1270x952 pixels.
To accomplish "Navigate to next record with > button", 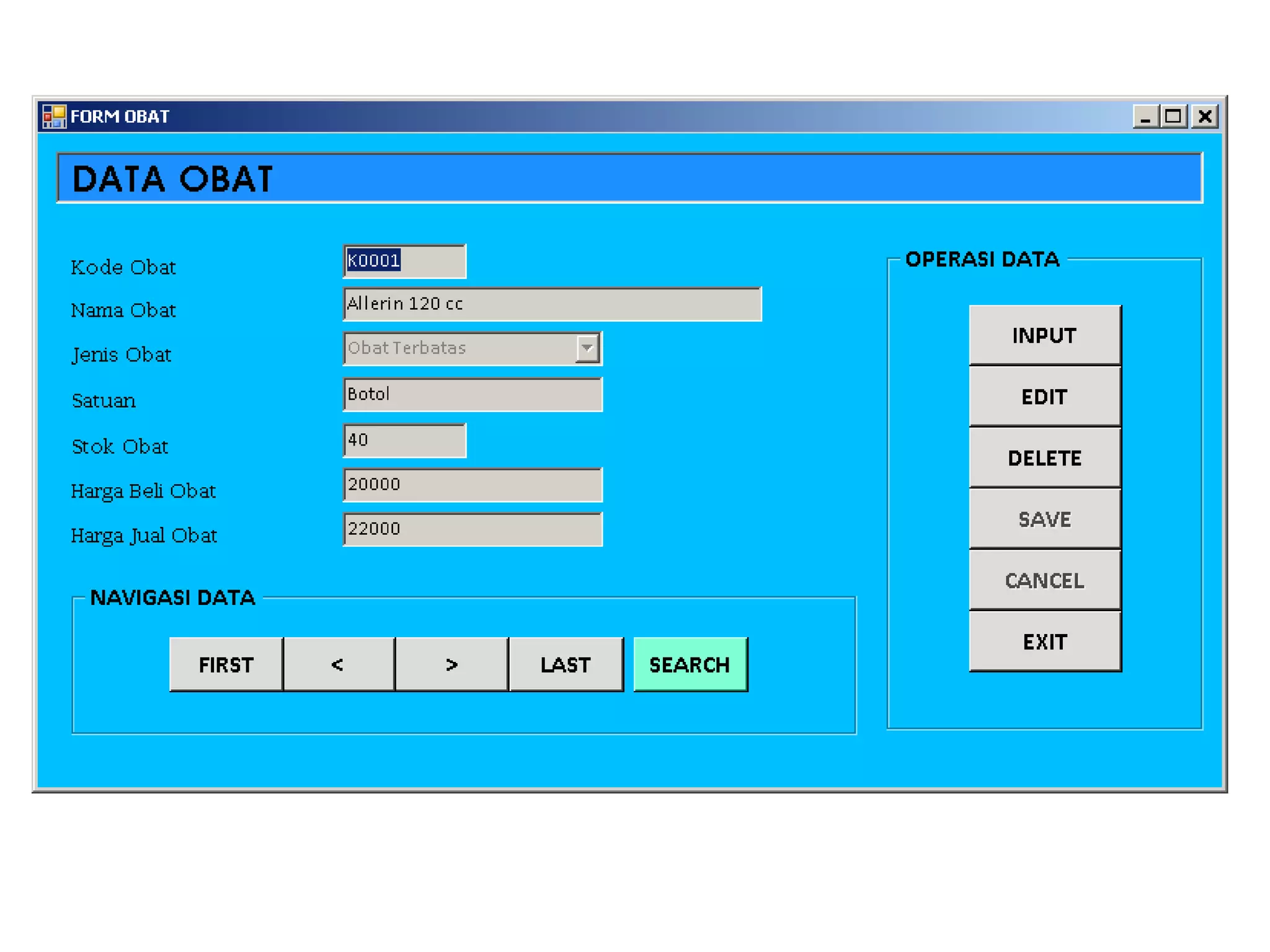I will point(451,664).
